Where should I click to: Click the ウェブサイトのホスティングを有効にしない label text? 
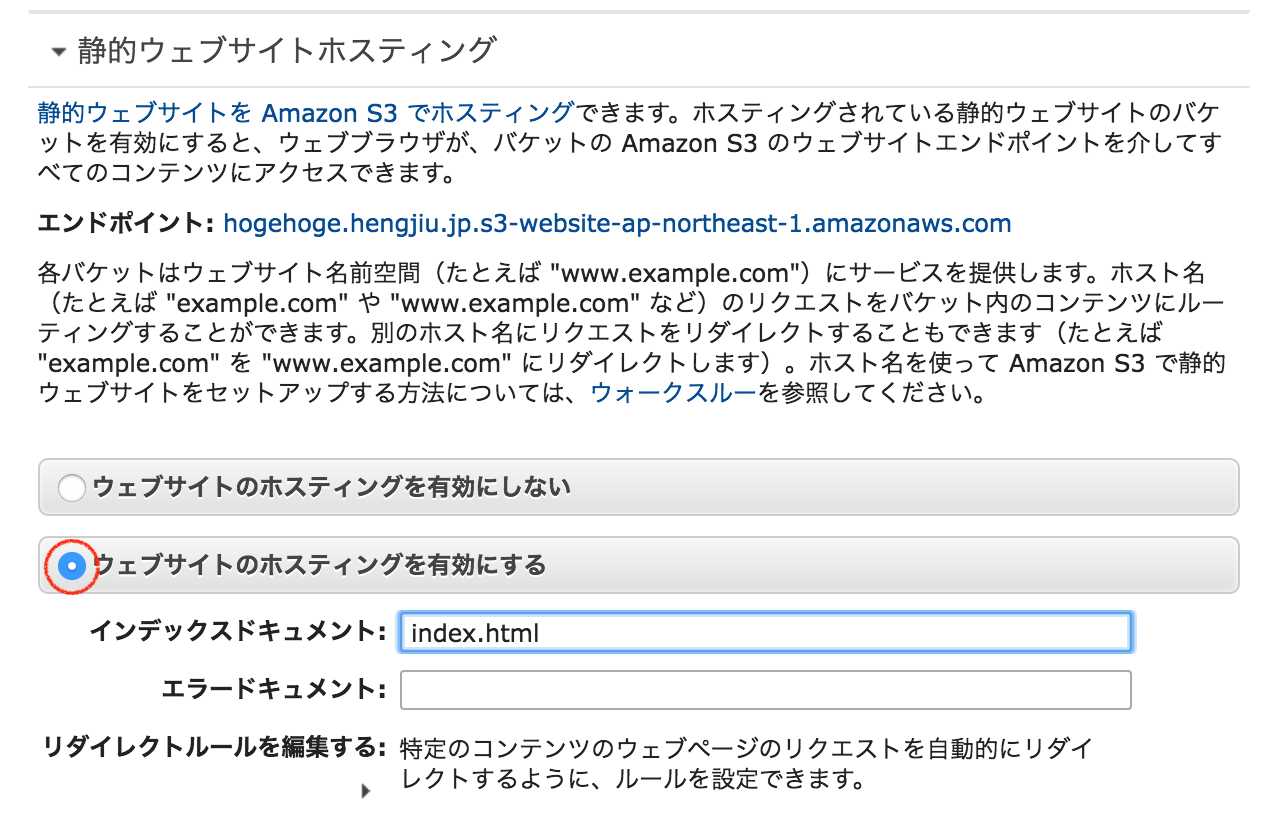tap(331, 487)
